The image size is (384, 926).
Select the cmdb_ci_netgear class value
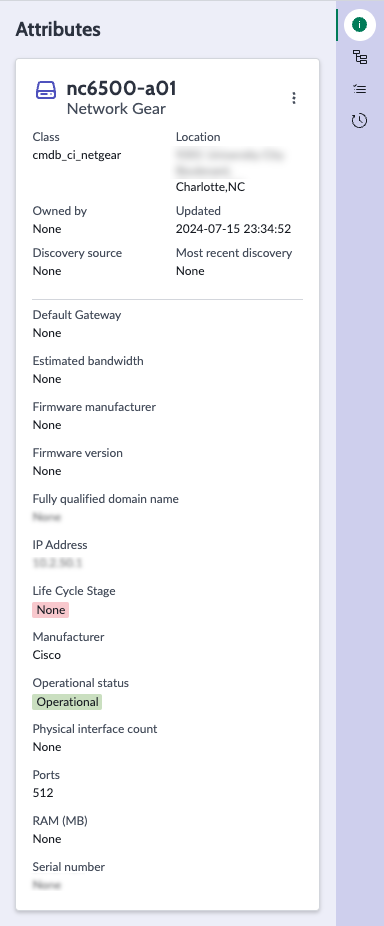[x=77, y=155]
